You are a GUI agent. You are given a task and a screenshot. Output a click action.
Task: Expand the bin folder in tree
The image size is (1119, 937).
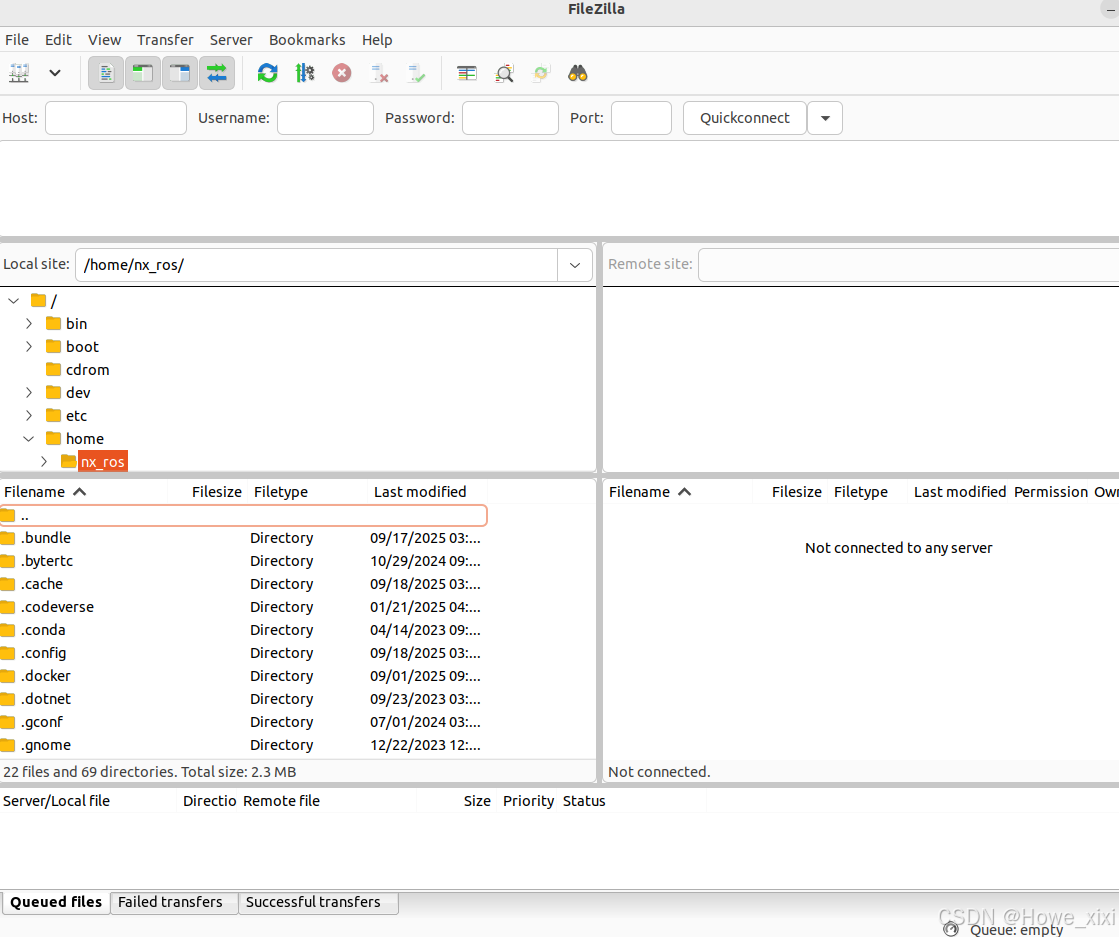[x=29, y=323]
